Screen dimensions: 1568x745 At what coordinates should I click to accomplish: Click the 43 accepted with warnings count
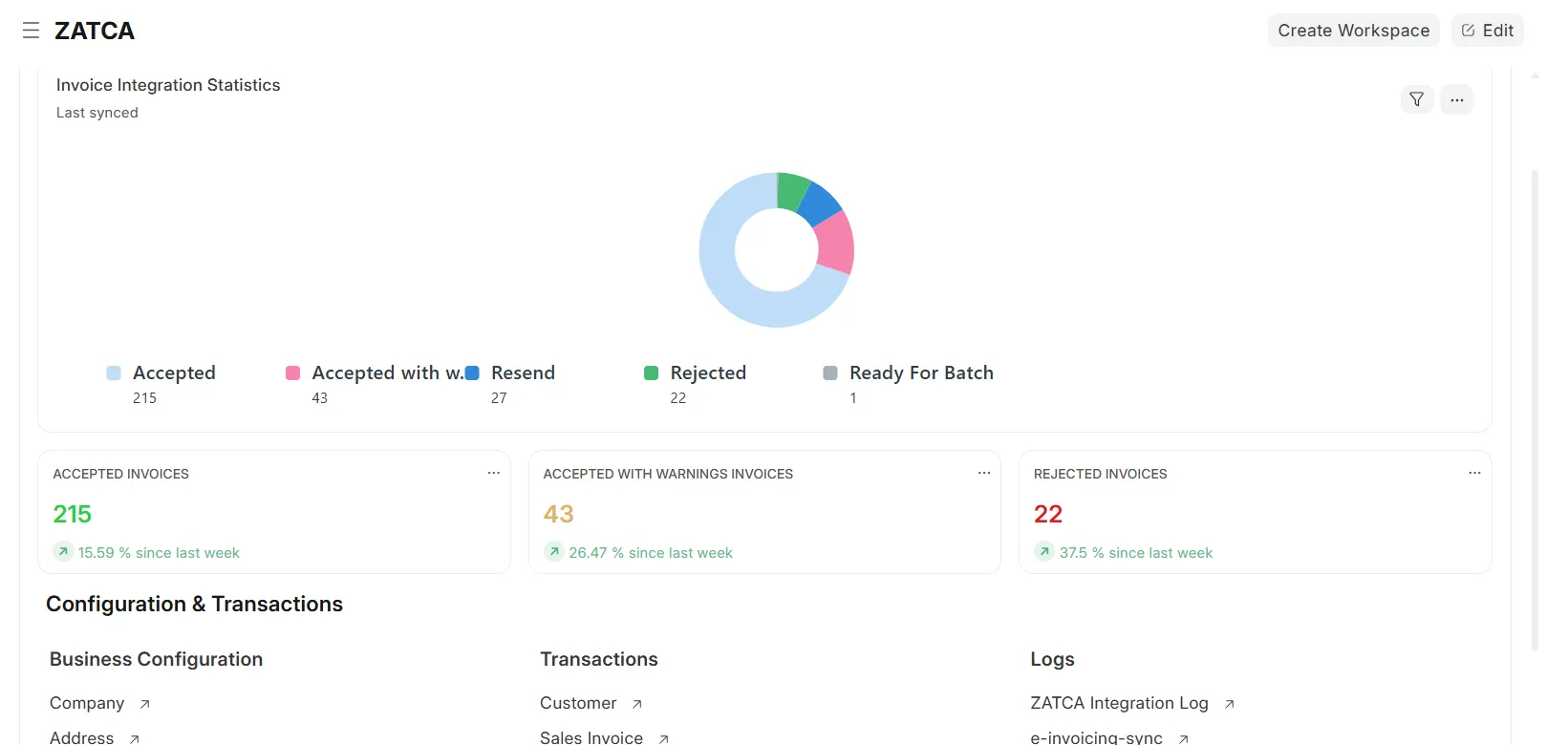[558, 514]
